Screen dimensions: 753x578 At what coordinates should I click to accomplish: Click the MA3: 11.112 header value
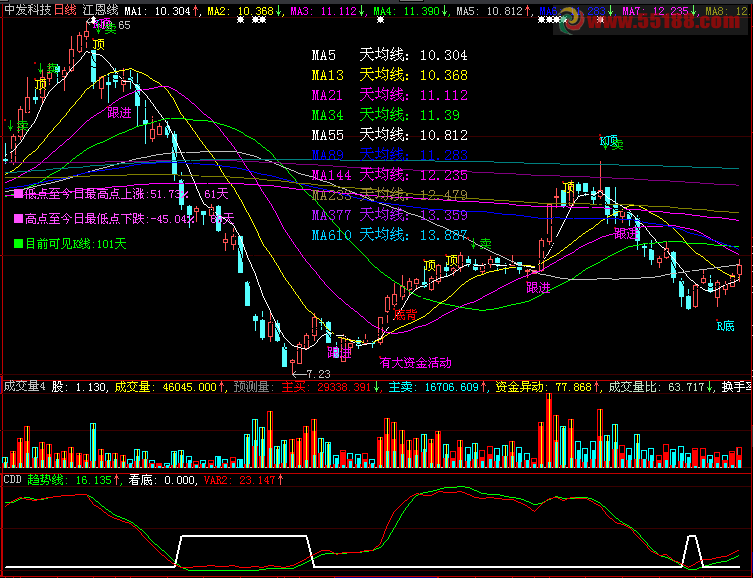point(328,11)
